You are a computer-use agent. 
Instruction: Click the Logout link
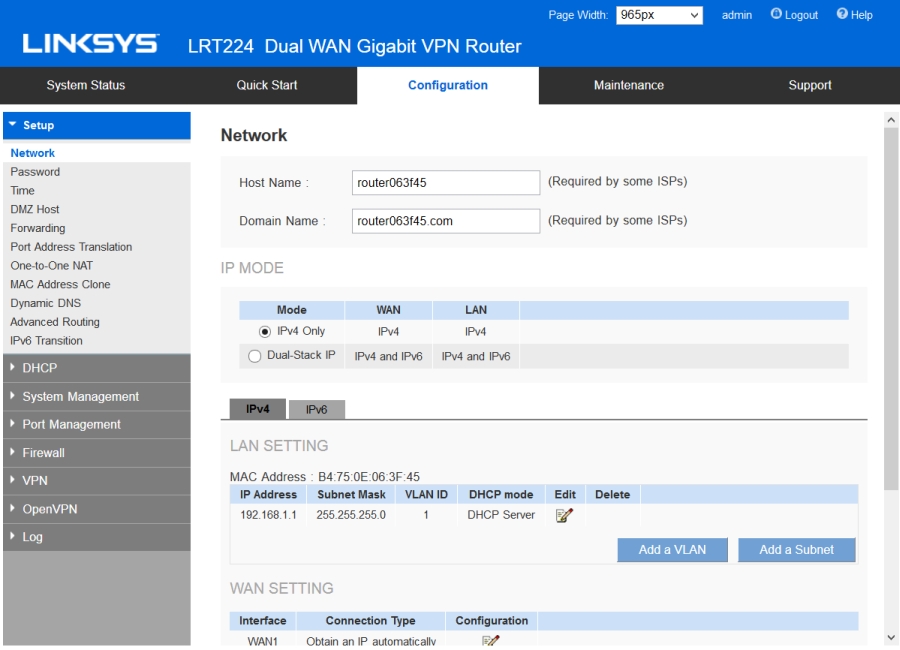pyautogui.click(x=801, y=15)
